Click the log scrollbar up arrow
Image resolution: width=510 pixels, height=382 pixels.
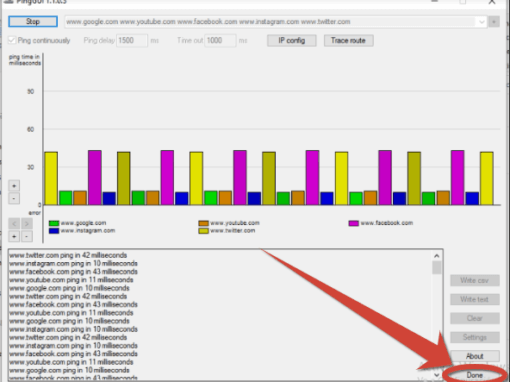(437, 256)
